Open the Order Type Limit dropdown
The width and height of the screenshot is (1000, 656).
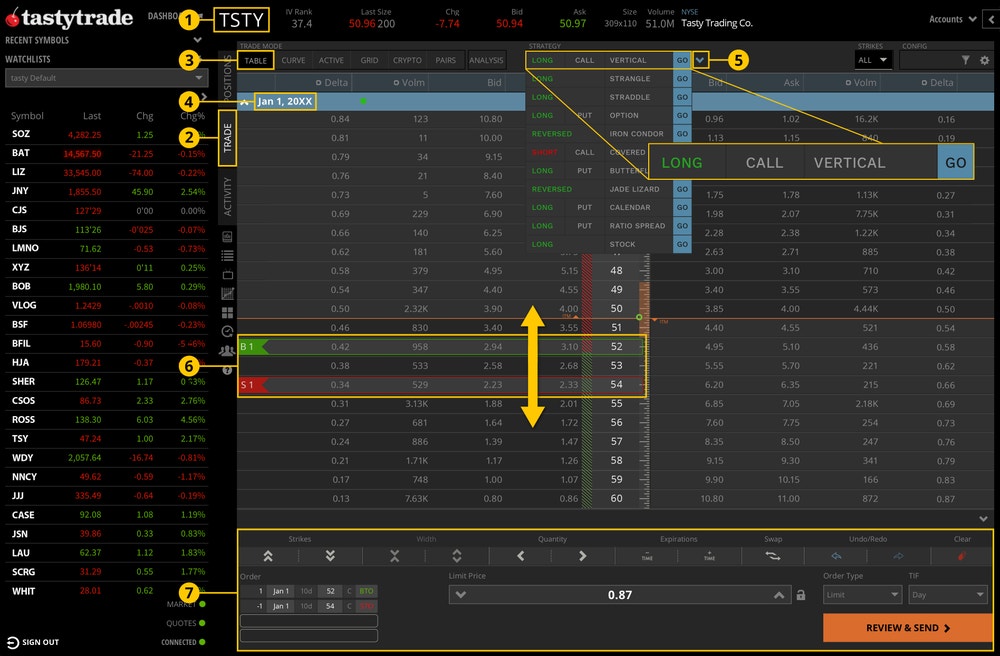862,595
